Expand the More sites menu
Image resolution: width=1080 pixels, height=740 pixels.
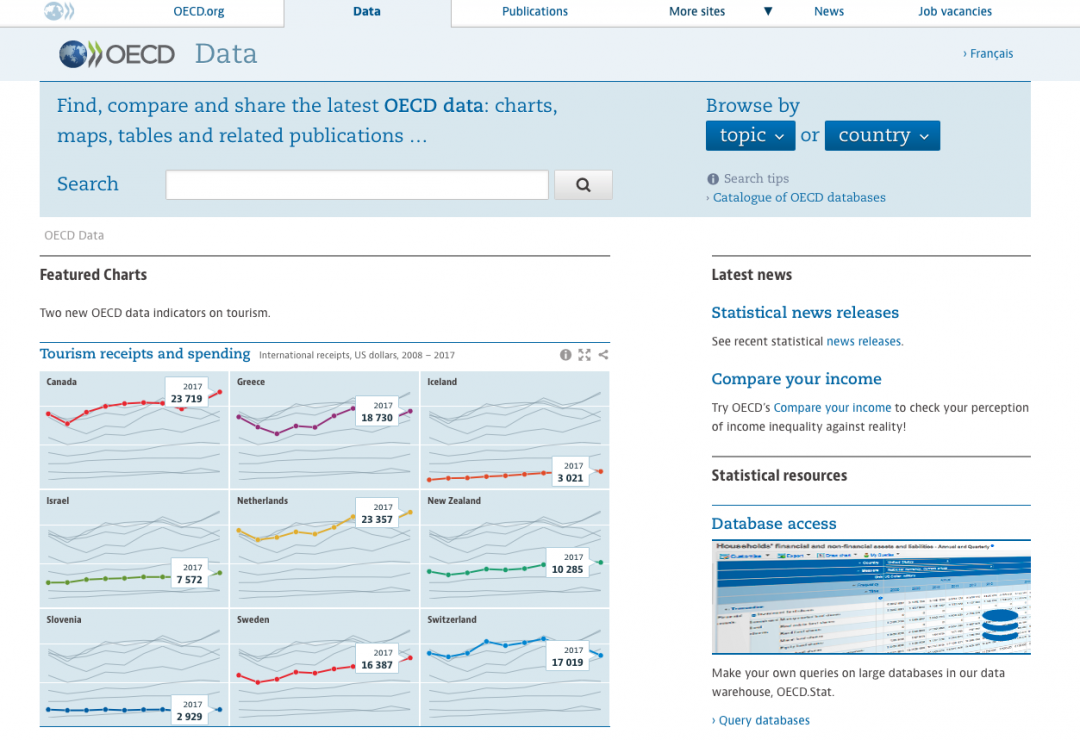click(697, 12)
